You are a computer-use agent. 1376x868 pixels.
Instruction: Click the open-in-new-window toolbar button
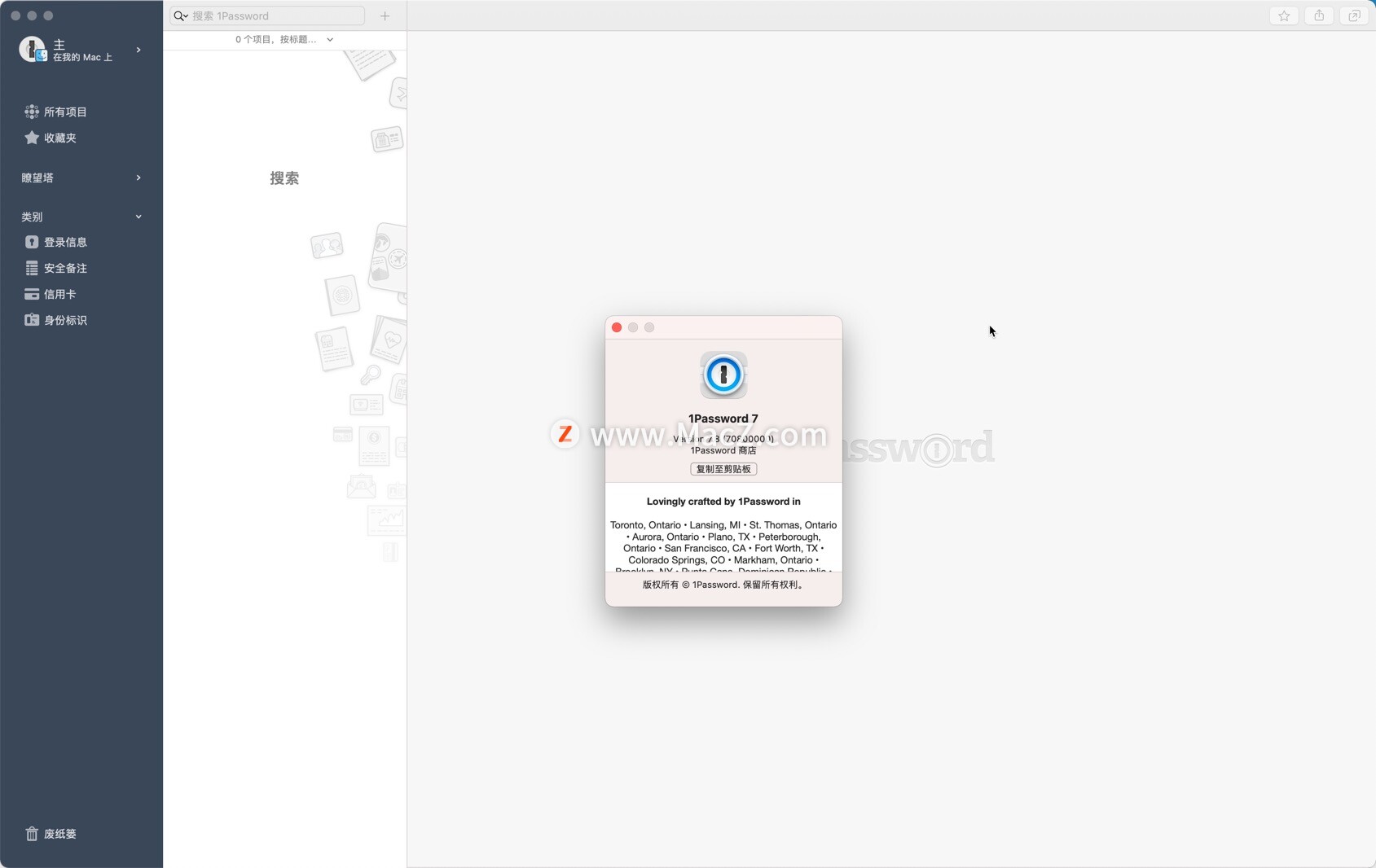click(x=1354, y=15)
